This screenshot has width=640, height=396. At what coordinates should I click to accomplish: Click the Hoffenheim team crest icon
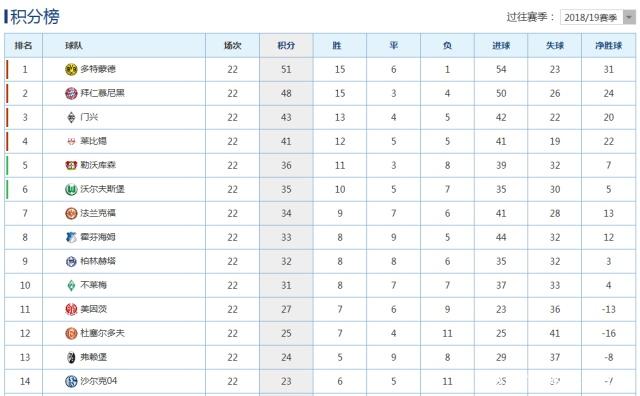pyautogui.click(x=71, y=237)
